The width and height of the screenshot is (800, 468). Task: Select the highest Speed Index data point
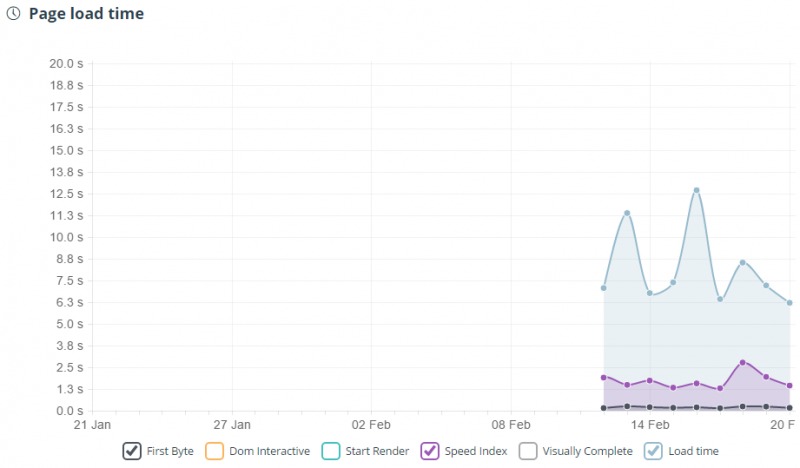point(743,362)
